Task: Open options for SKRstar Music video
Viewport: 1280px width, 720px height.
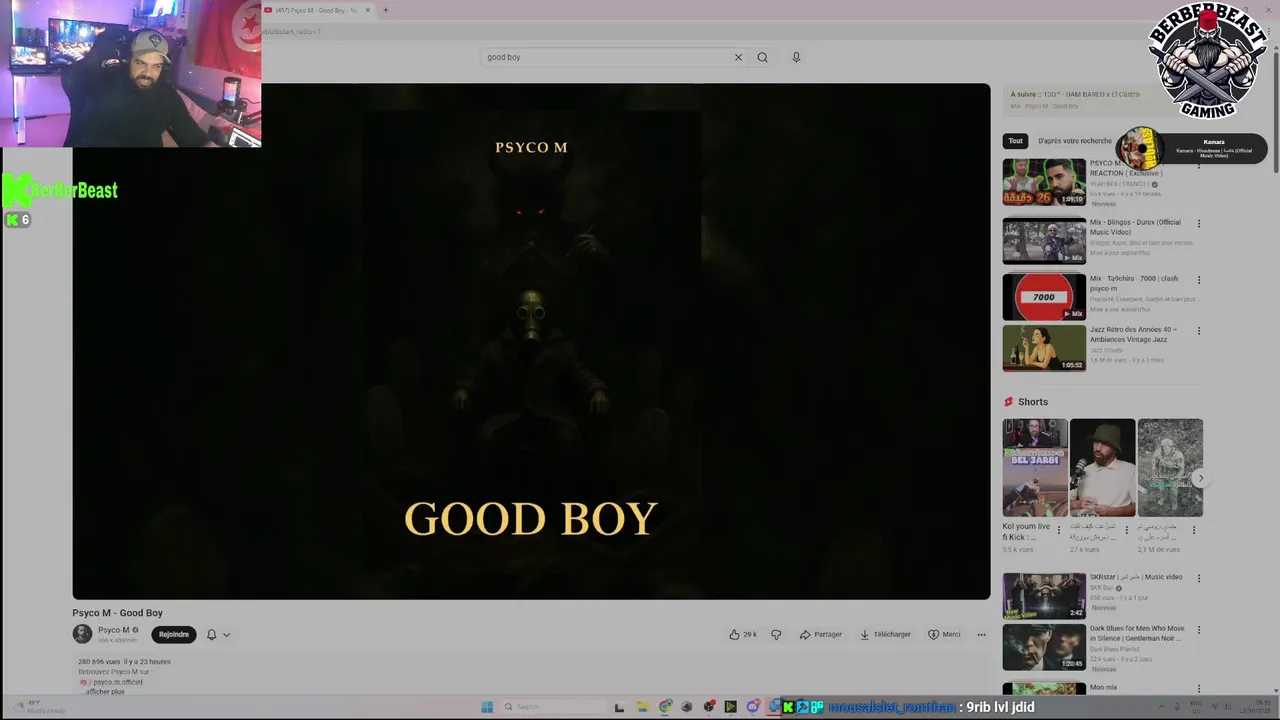Action: pyautogui.click(x=1199, y=578)
